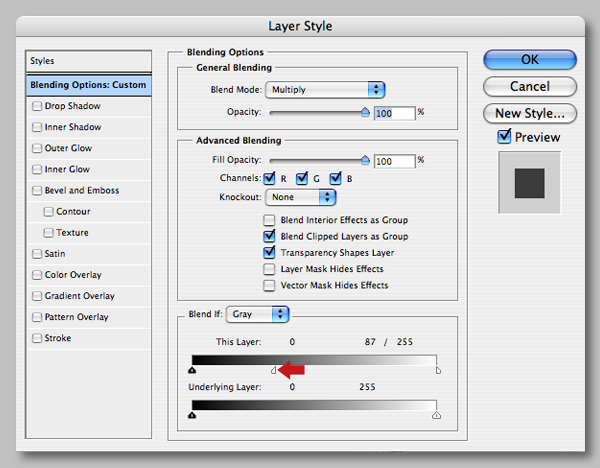This screenshot has height=468, width=600.
Task: Uncheck the G channel checkbox
Action: 302,178
